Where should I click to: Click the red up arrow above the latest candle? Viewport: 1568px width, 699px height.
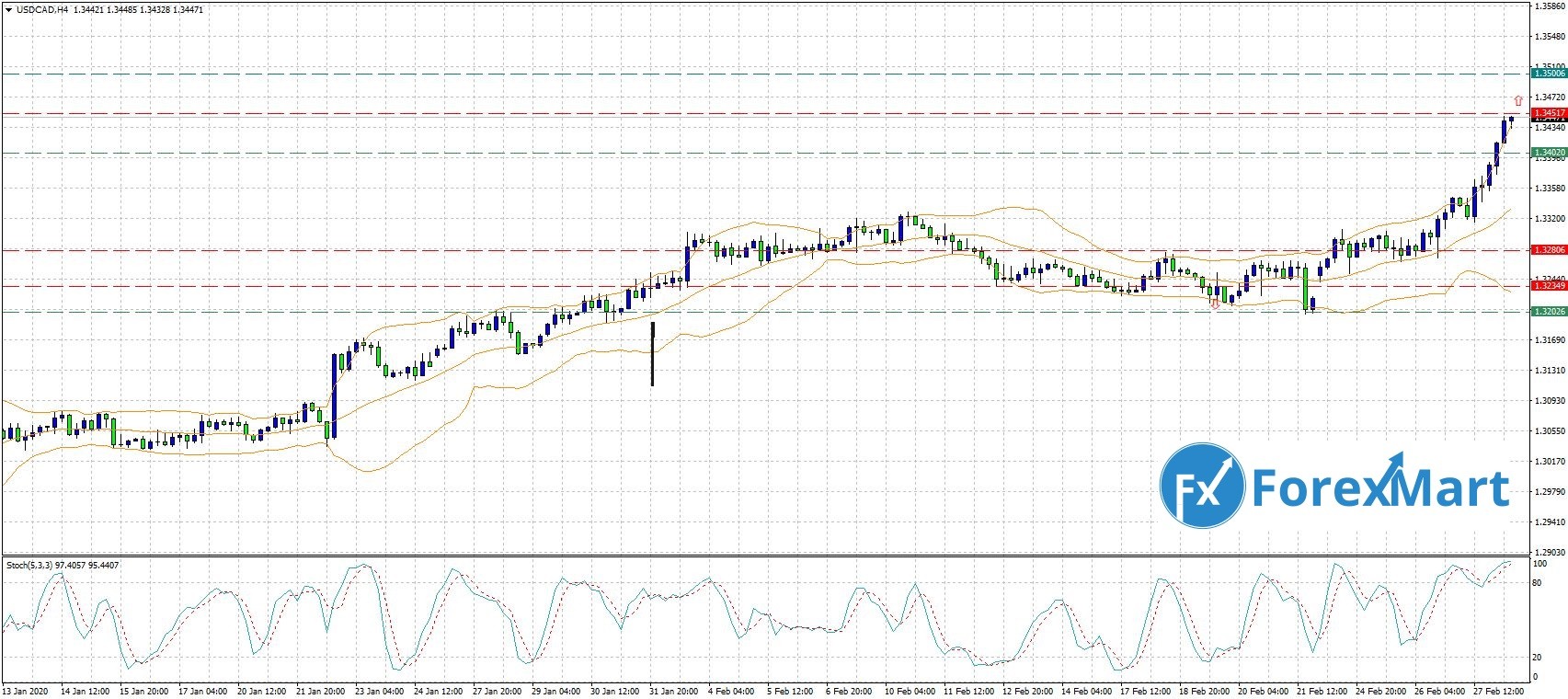1518,100
